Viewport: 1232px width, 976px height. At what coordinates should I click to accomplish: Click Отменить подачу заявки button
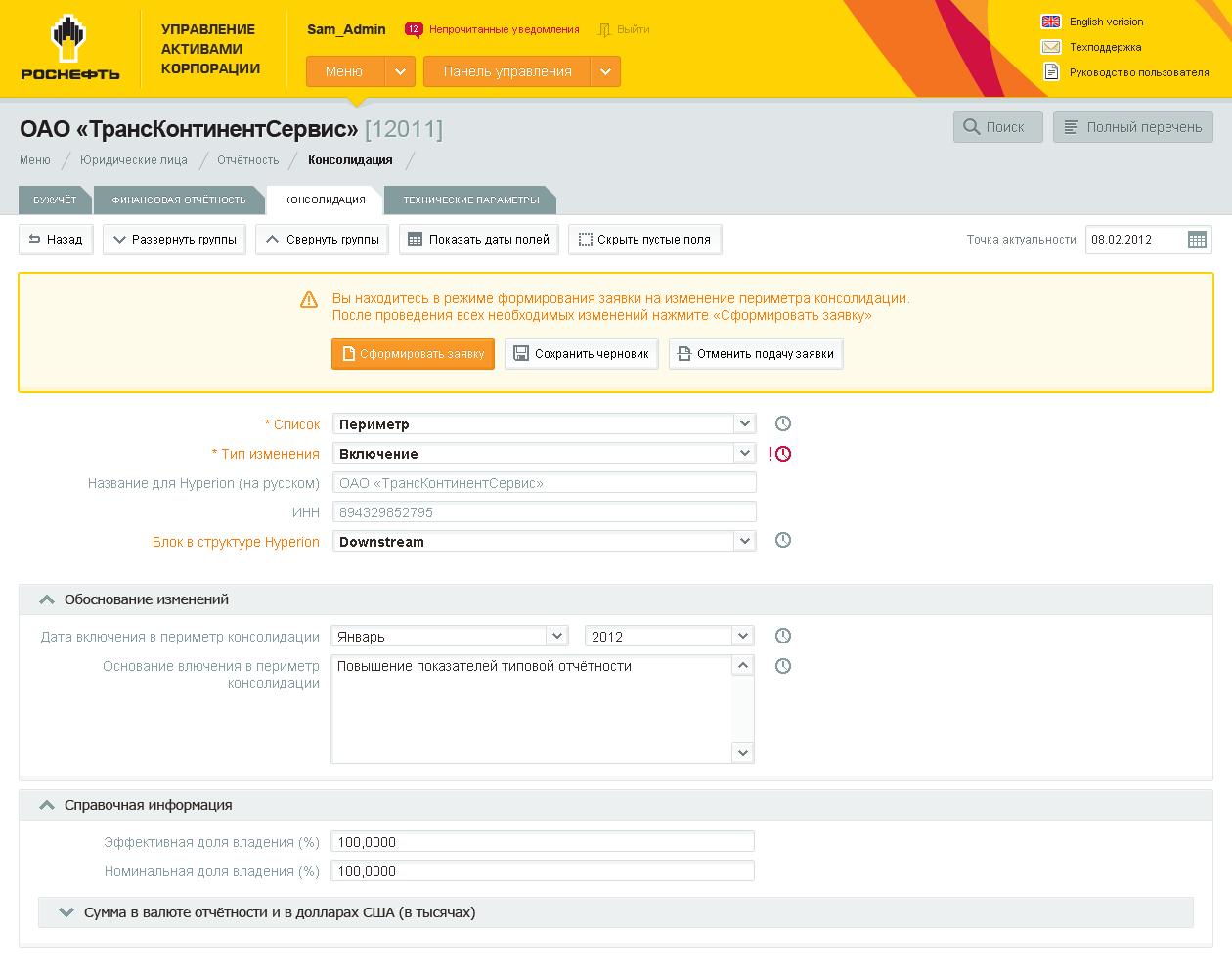755,354
